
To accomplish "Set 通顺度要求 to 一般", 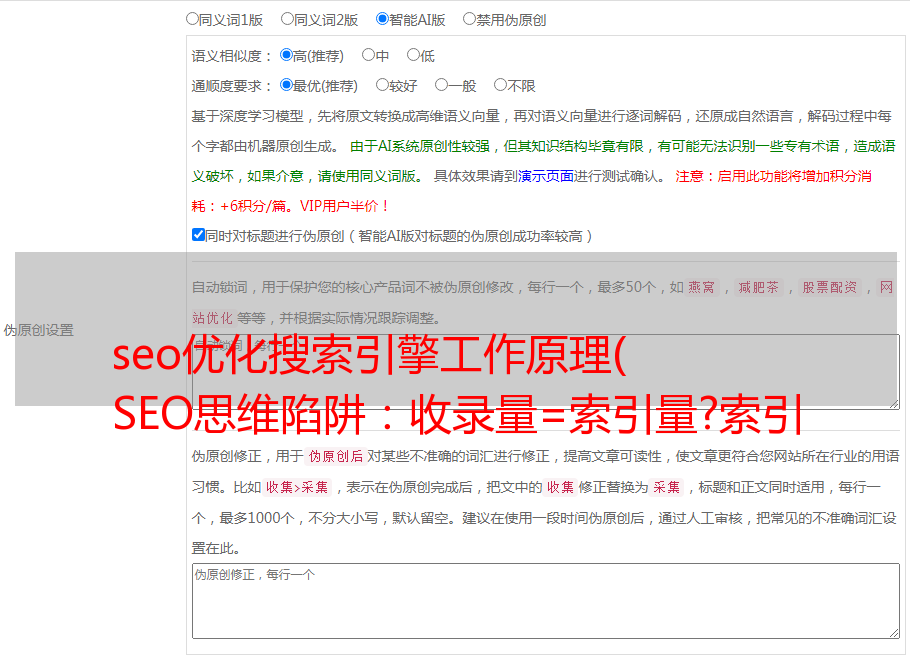I will [x=442, y=85].
